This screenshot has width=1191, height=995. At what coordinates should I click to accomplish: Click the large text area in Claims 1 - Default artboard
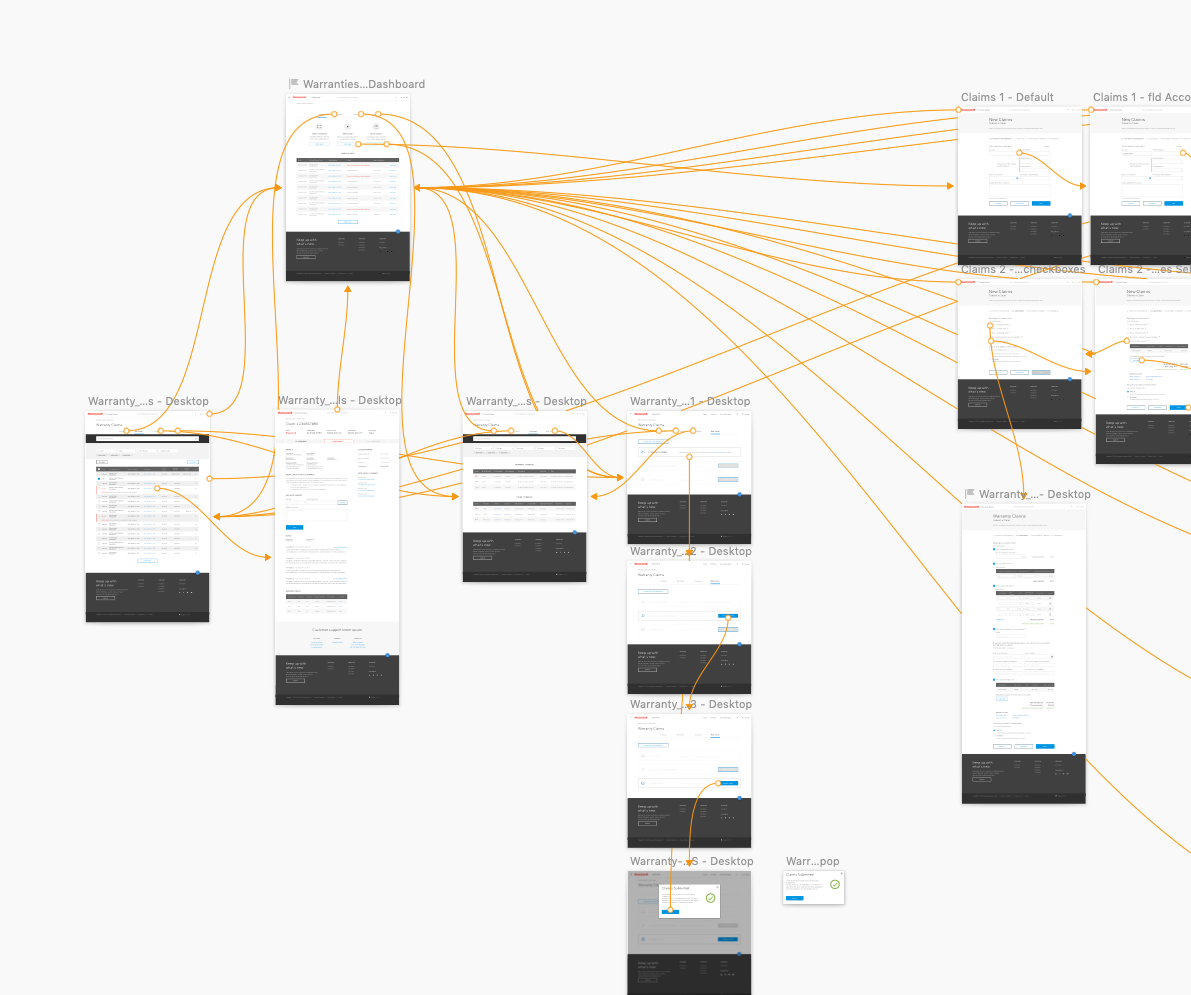[x=1019, y=190]
